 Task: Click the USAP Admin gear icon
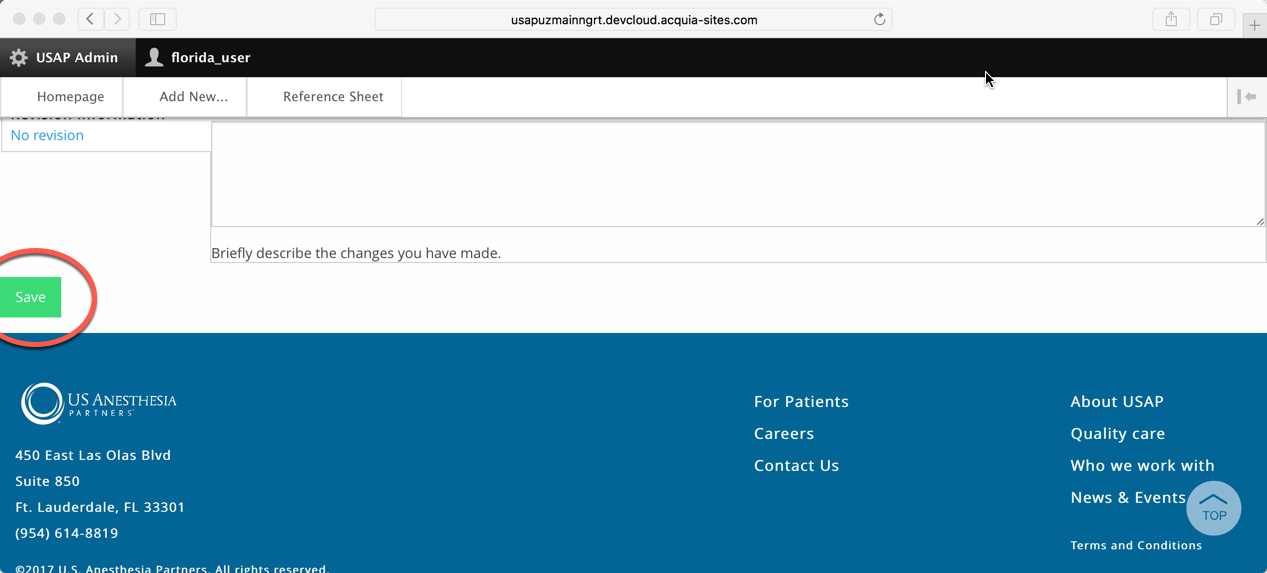[18, 58]
